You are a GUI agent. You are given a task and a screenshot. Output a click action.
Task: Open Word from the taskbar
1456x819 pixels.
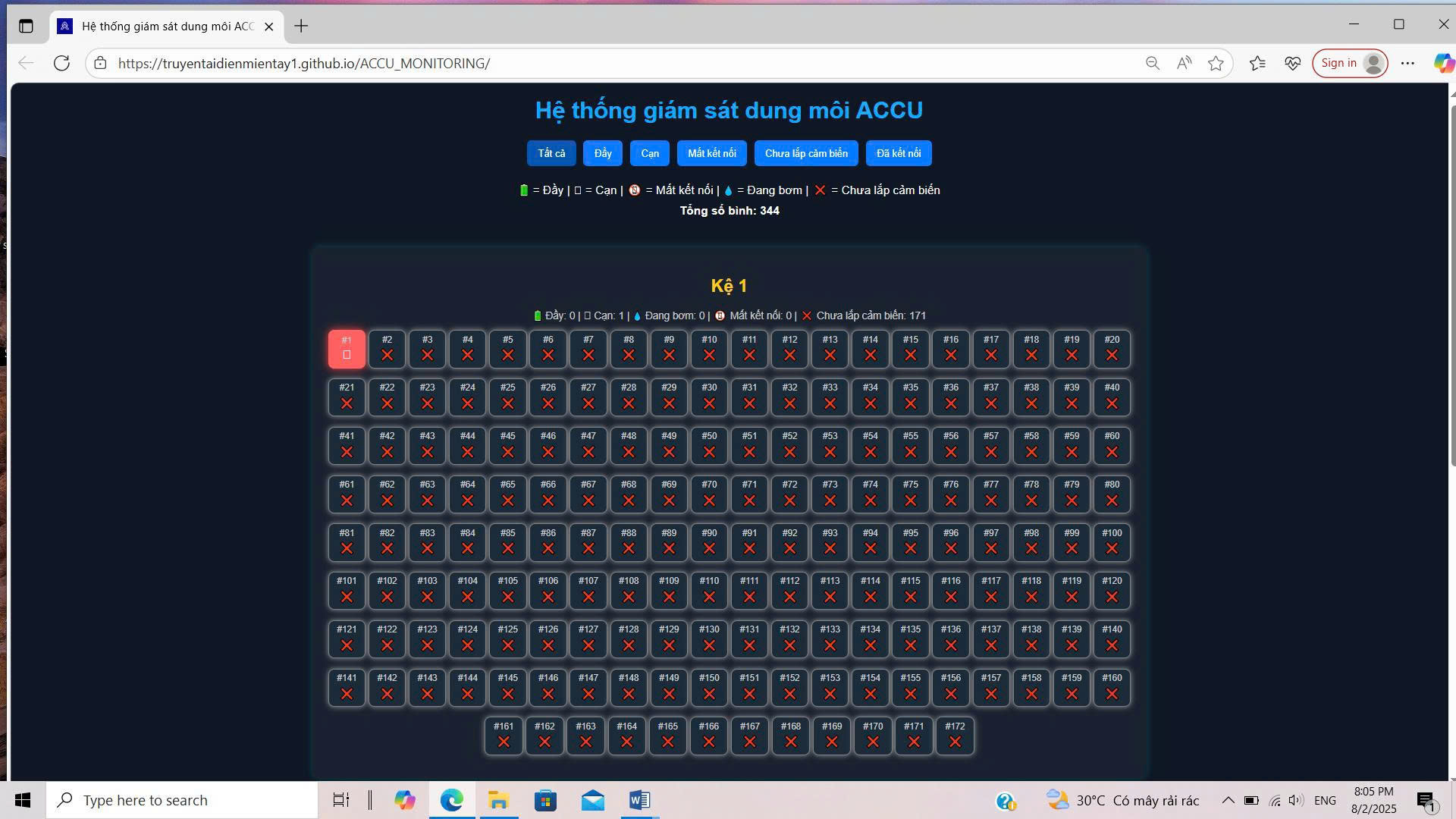click(639, 801)
